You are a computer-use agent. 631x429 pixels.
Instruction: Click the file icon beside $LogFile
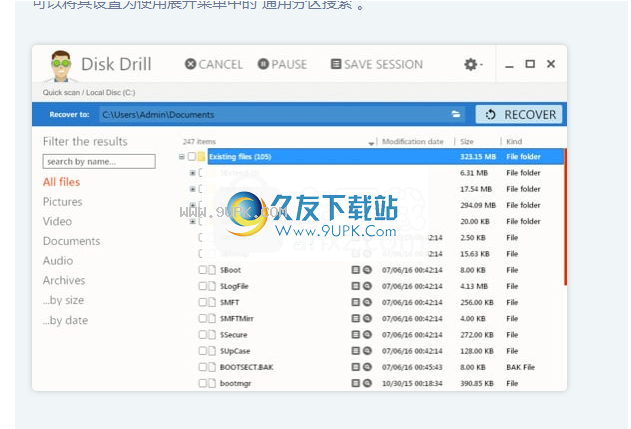click(212, 286)
